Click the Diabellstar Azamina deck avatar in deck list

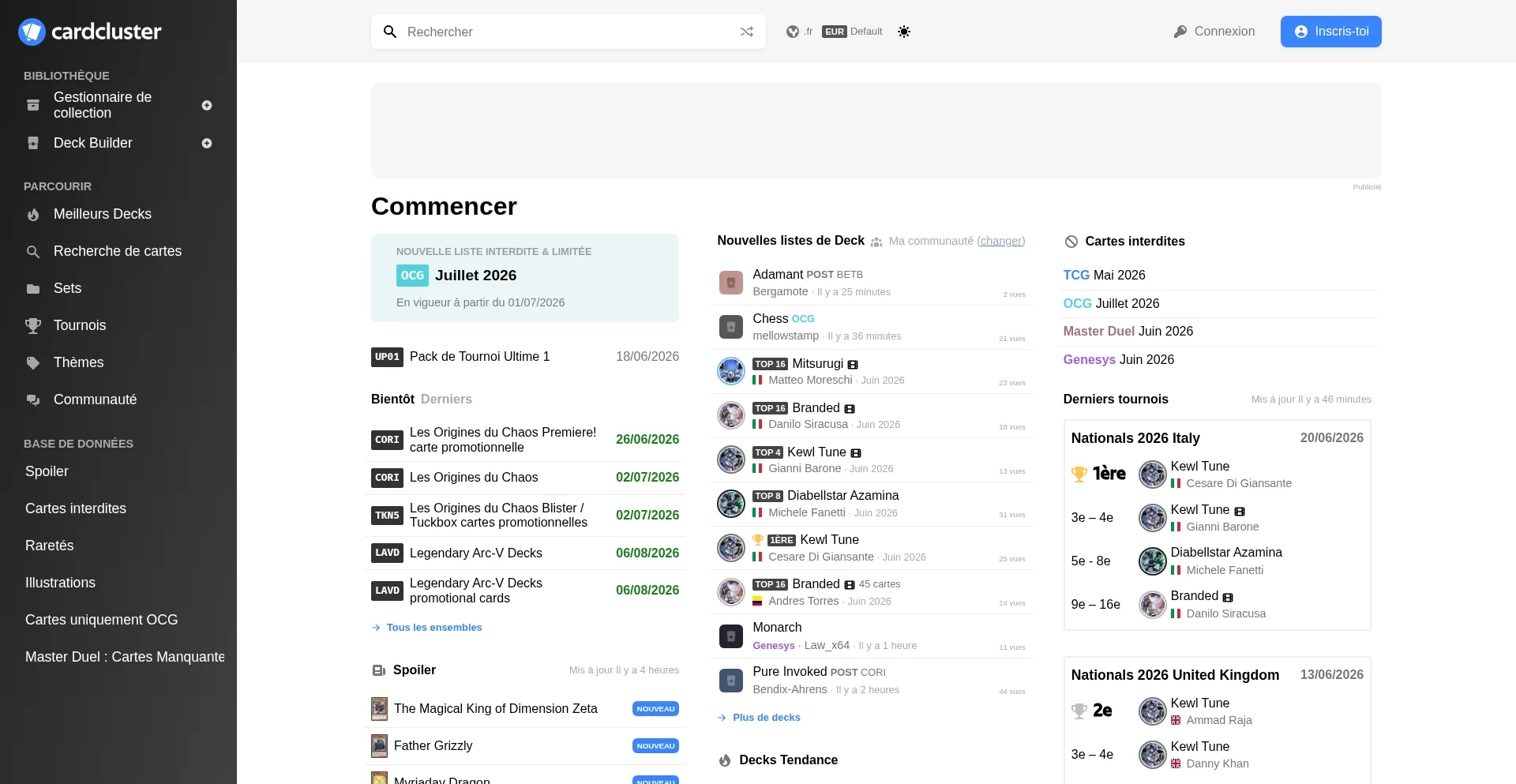pos(731,504)
